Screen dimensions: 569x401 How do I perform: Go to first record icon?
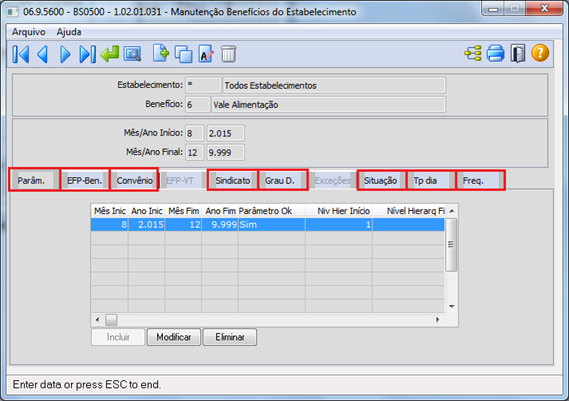point(21,54)
